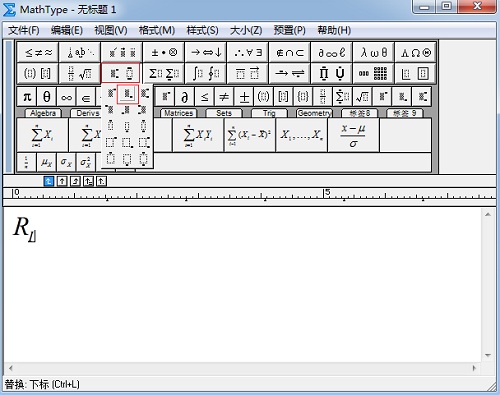Select the center tab stop button

[x=62, y=181]
